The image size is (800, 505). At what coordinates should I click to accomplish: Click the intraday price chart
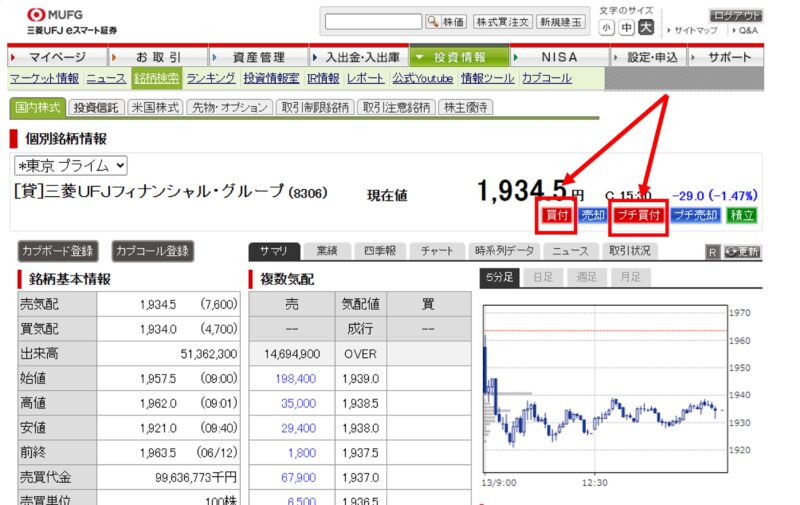point(605,389)
